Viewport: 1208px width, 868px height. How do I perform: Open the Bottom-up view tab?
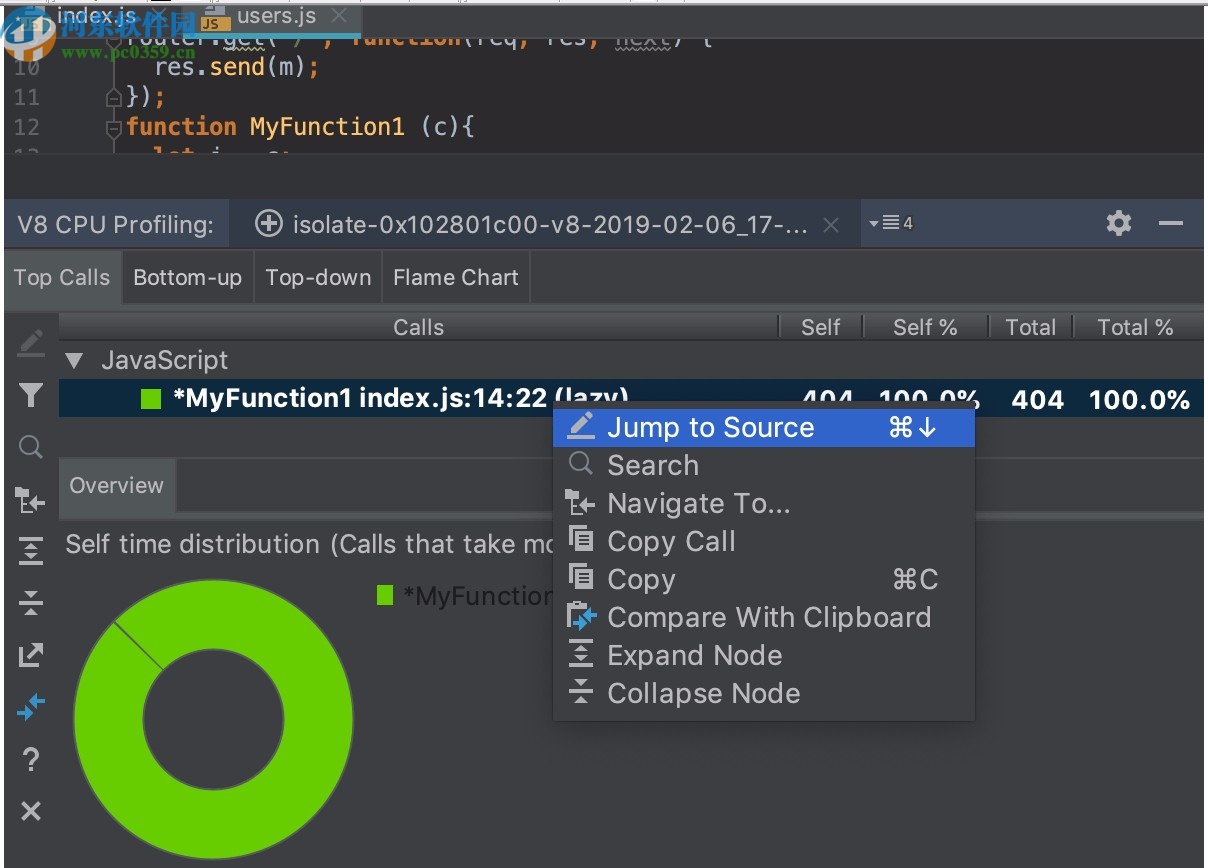click(x=187, y=277)
